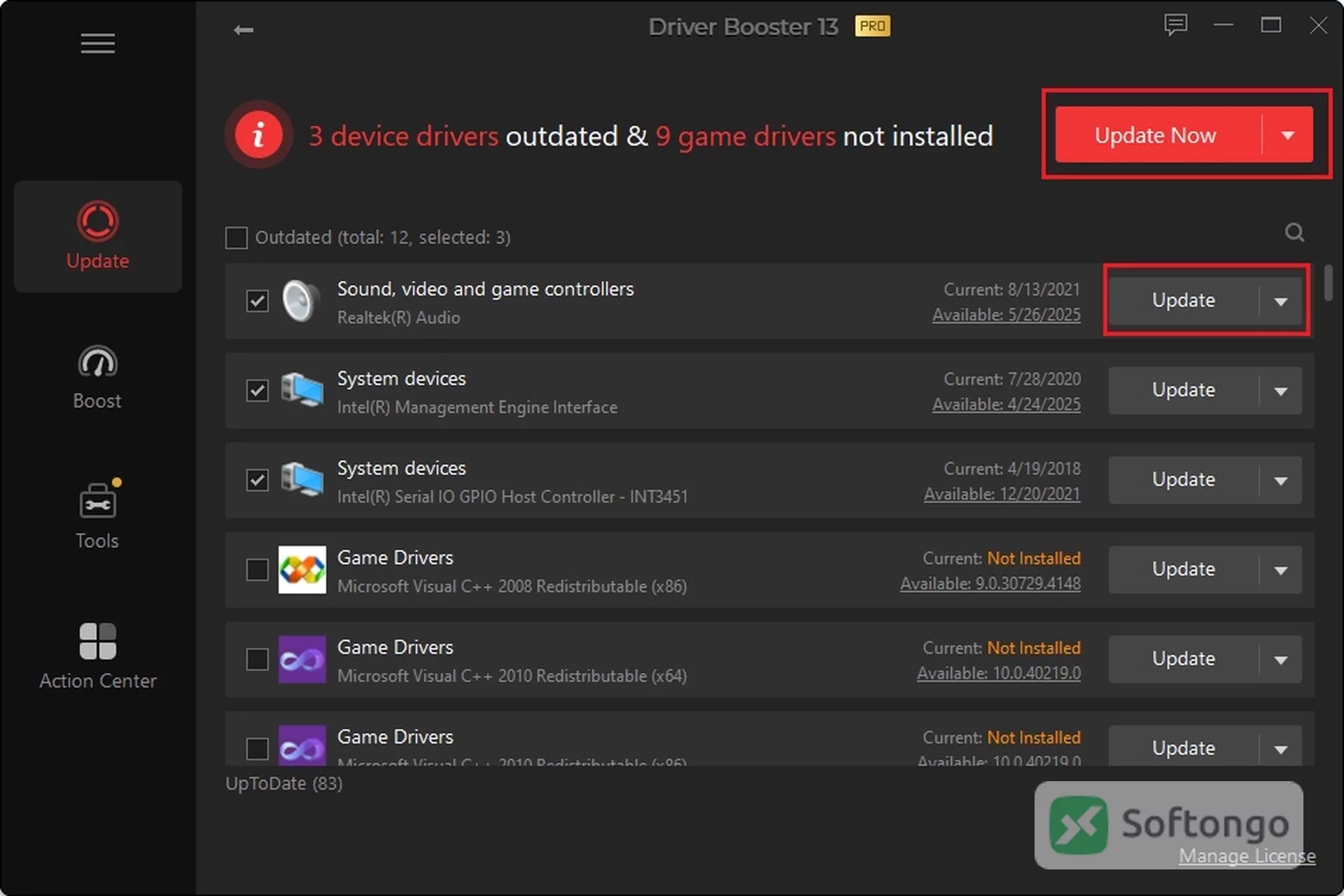Viewport: 1344px width, 896px height.
Task: Click the Serial IO GPIO device icon
Action: 302,479
